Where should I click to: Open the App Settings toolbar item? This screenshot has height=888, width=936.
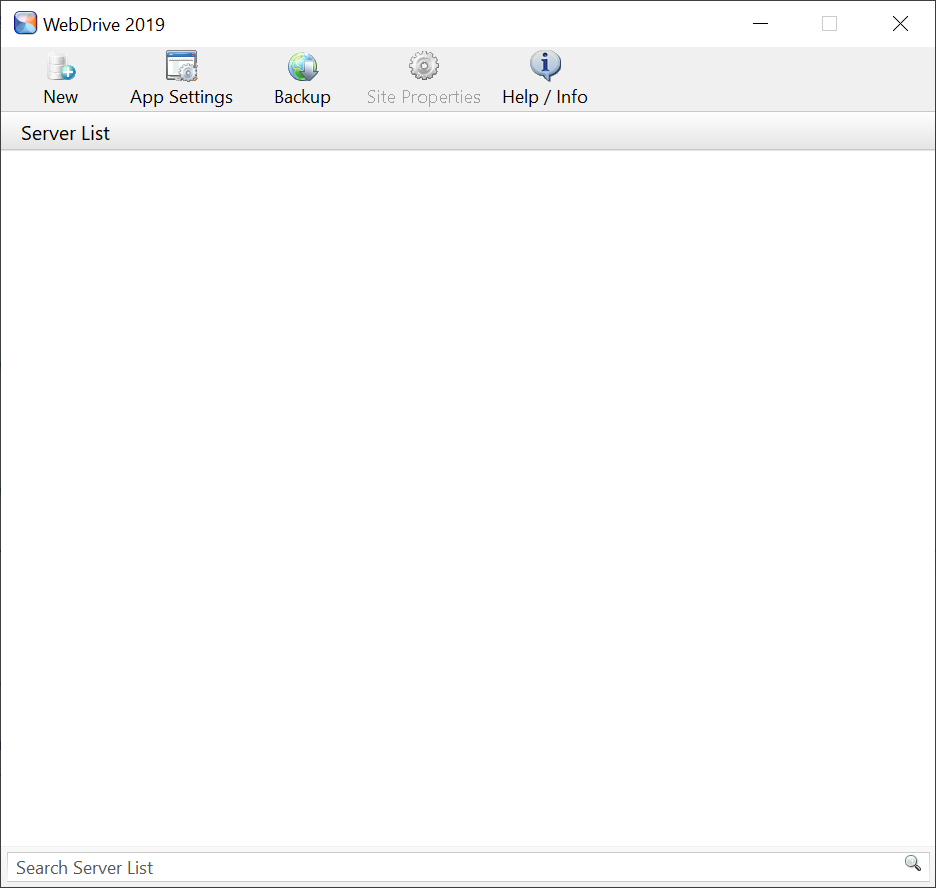[181, 78]
